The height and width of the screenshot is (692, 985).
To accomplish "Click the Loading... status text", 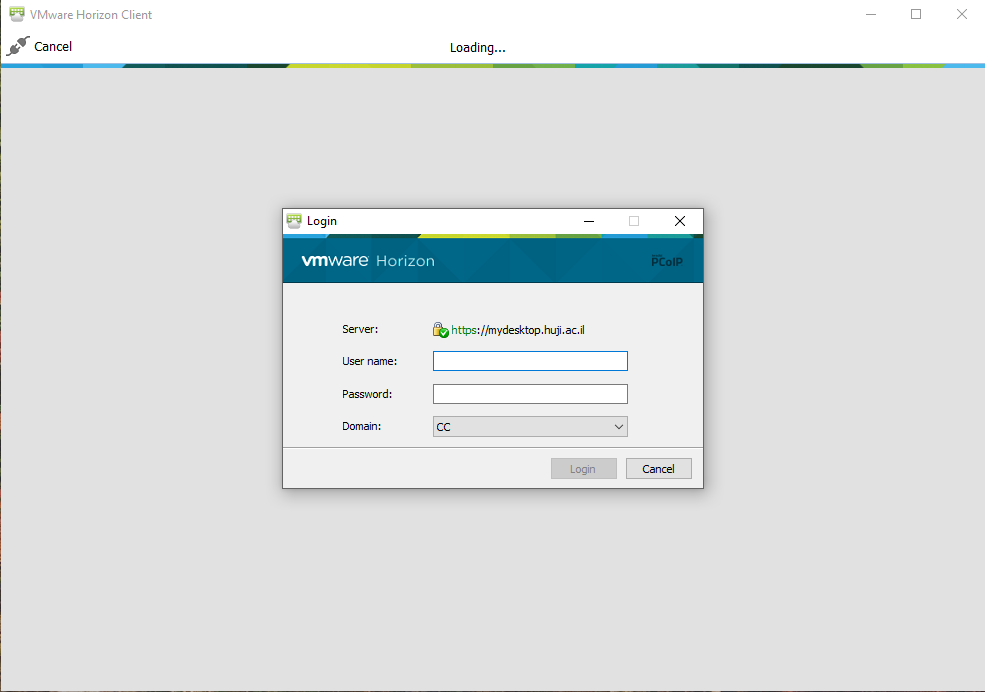I will point(477,48).
